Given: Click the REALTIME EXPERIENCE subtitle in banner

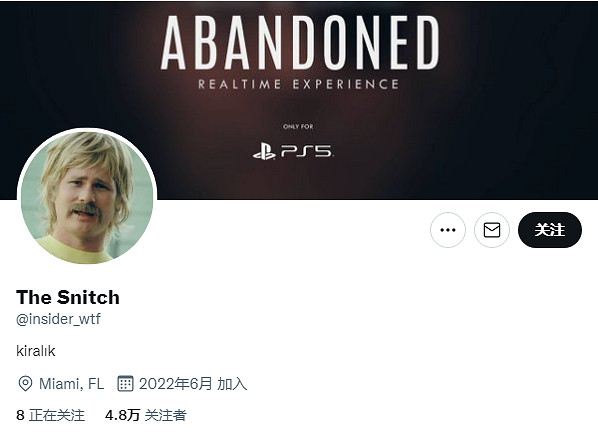Looking at the screenshot, I should tap(299, 84).
